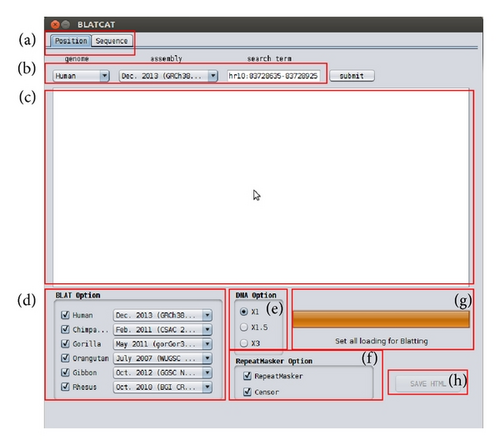Uncheck the Gibbon checkbox

pyautogui.click(x=65, y=372)
